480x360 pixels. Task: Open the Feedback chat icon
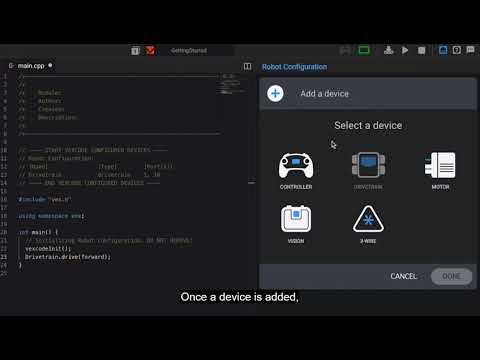click(470, 50)
